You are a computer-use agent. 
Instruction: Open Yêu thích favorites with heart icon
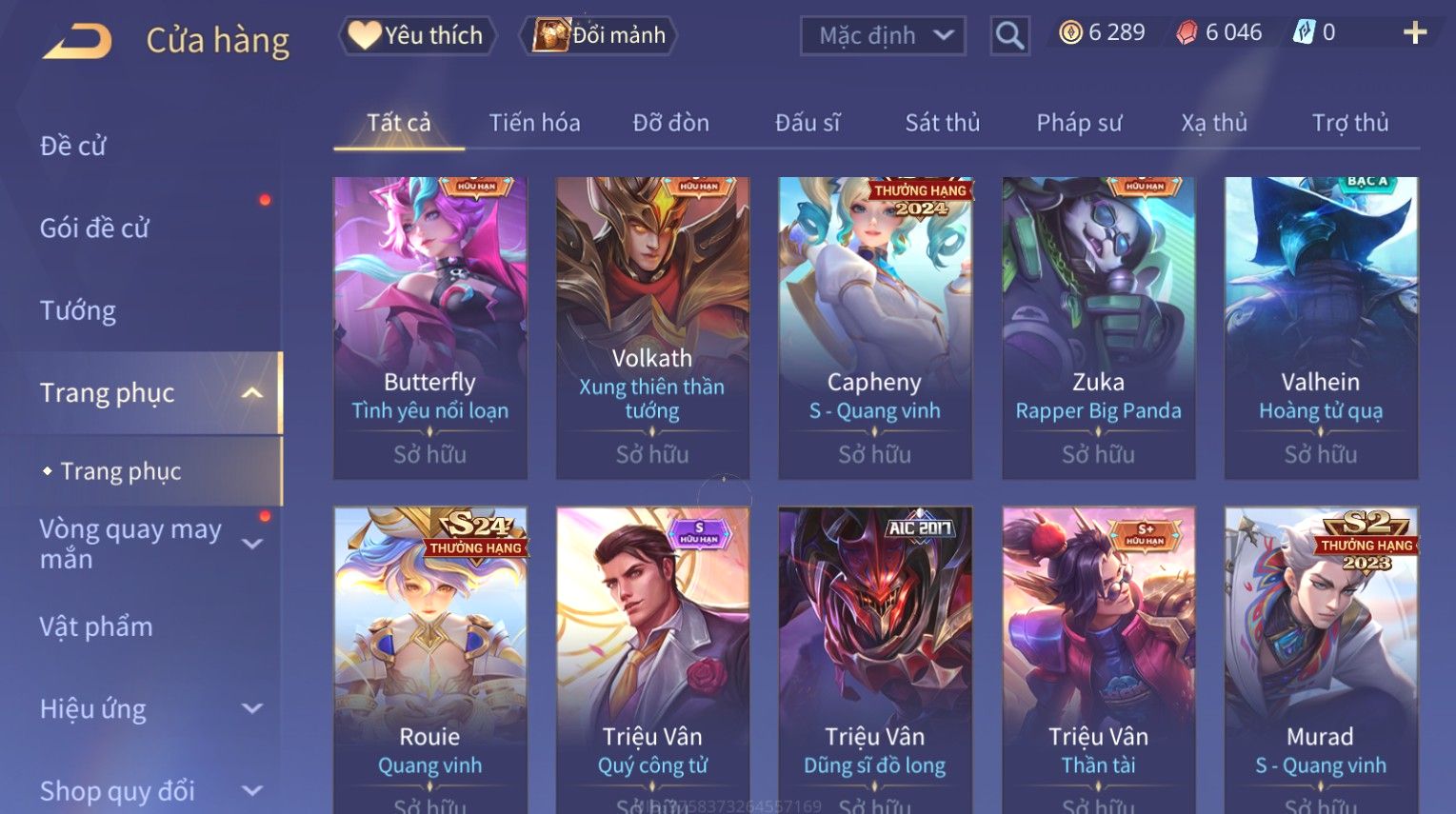417,36
